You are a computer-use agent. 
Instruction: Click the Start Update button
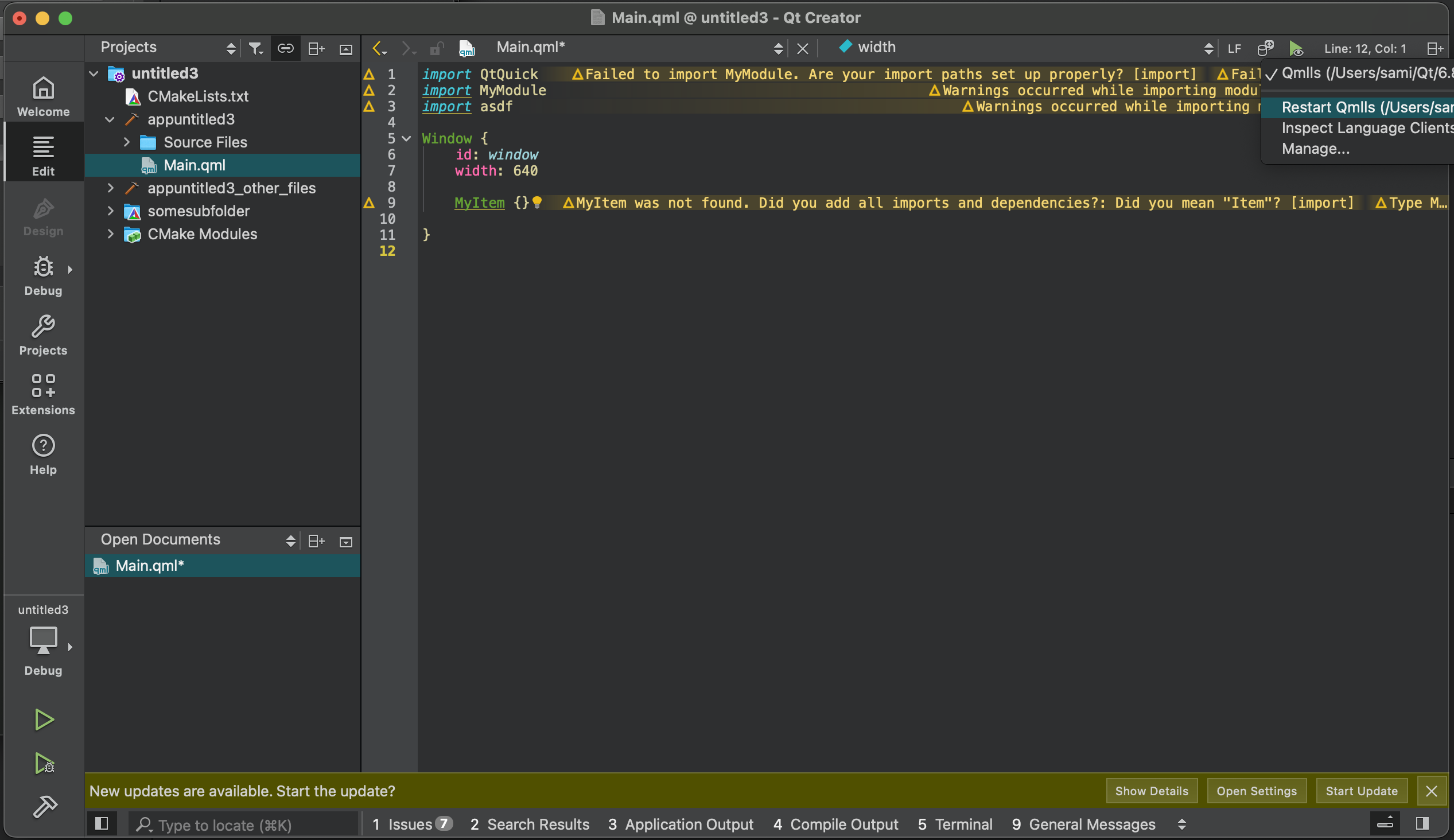point(1361,791)
